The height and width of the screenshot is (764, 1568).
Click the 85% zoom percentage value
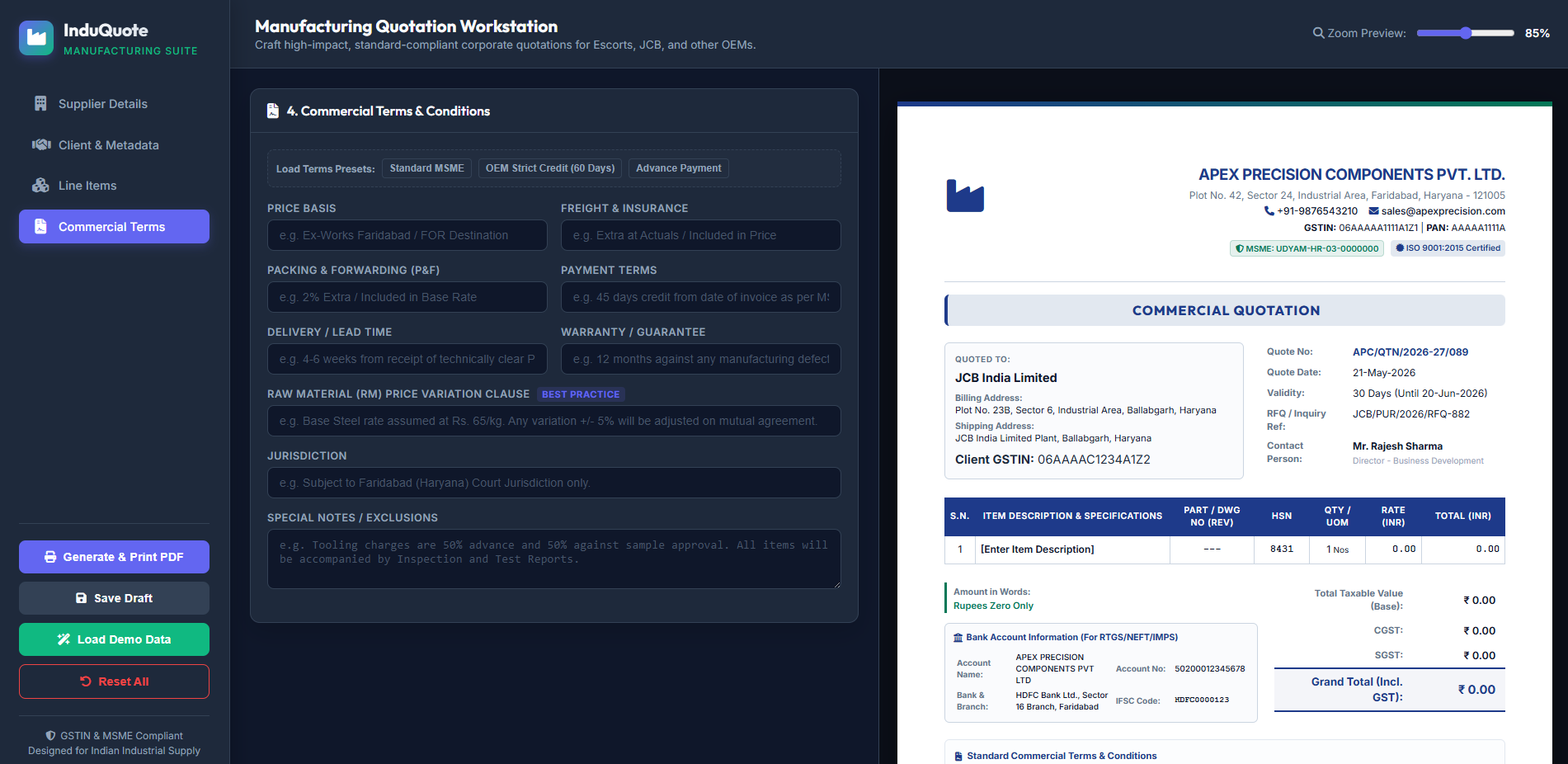point(1537,33)
